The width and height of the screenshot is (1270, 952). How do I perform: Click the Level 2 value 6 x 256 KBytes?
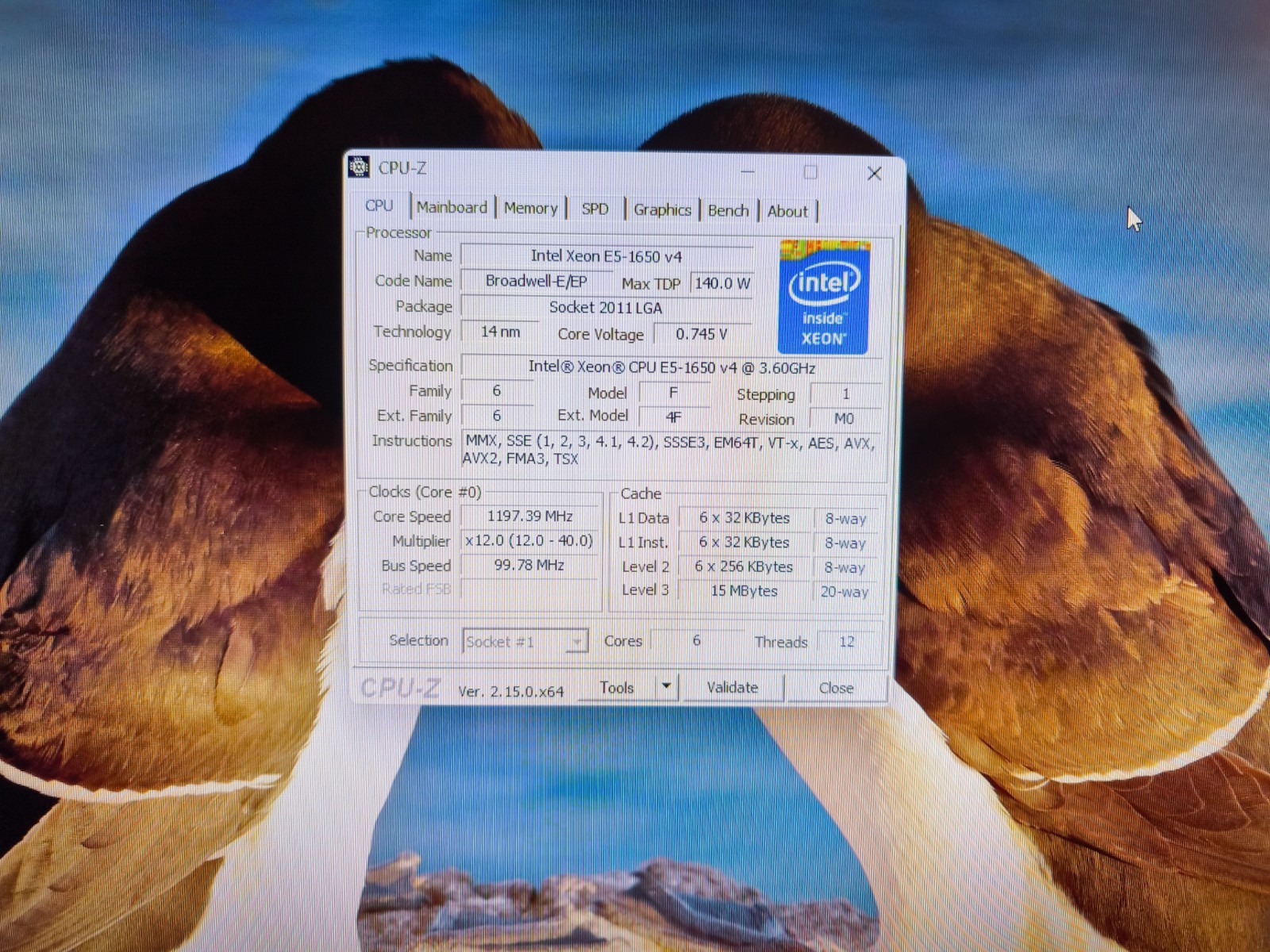(745, 567)
